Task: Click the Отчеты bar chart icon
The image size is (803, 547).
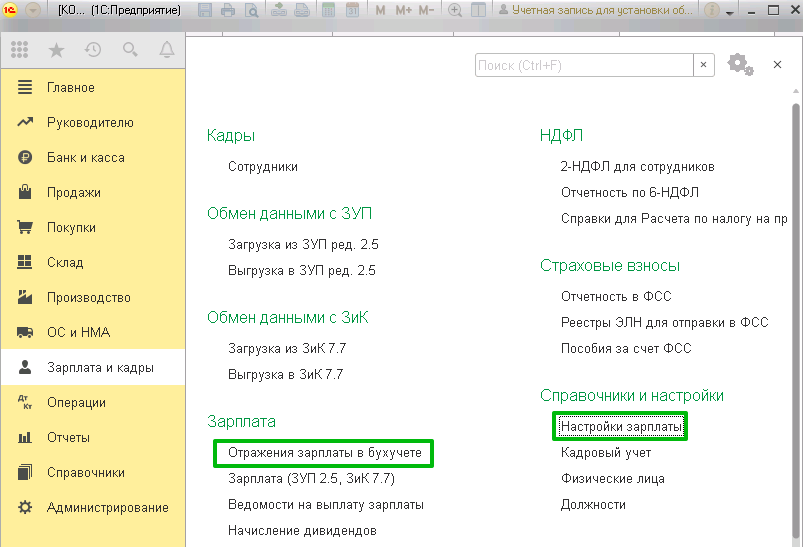Action: point(25,437)
